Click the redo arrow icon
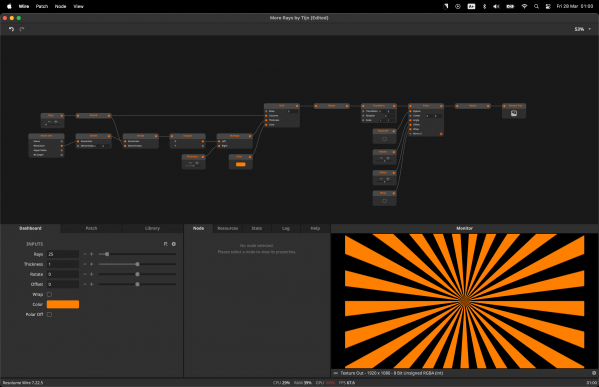 click(22, 29)
